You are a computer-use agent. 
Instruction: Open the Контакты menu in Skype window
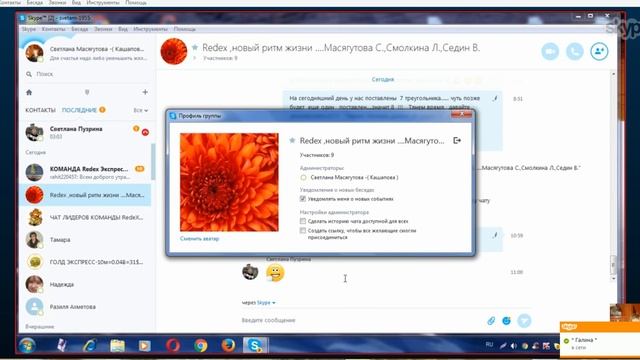(53, 29)
